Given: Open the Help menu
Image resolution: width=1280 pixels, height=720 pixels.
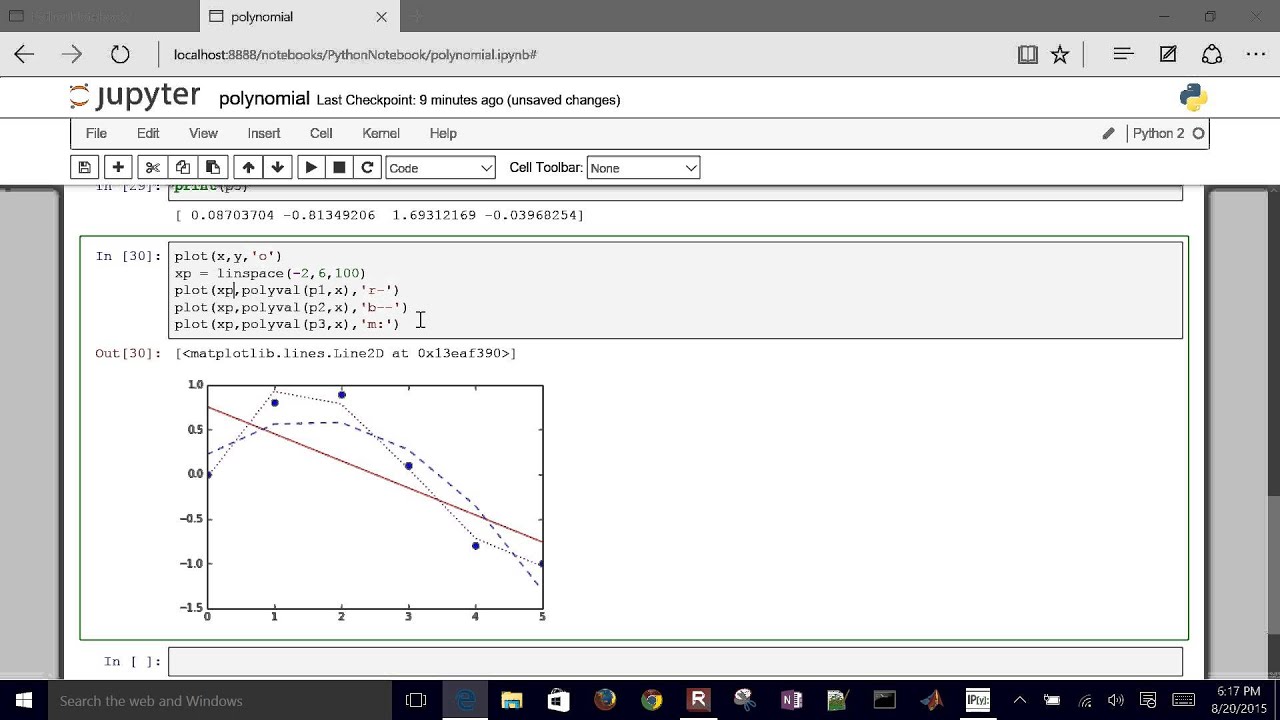Looking at the screenshot, I should pyautogui.click(x=443, y=133).
